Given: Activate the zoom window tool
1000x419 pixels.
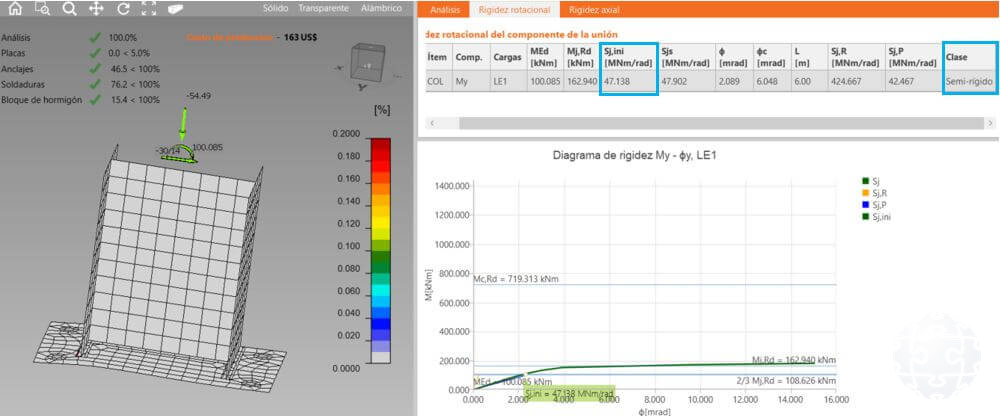Looking at the screenshot, I should click(x=42, y=9).
